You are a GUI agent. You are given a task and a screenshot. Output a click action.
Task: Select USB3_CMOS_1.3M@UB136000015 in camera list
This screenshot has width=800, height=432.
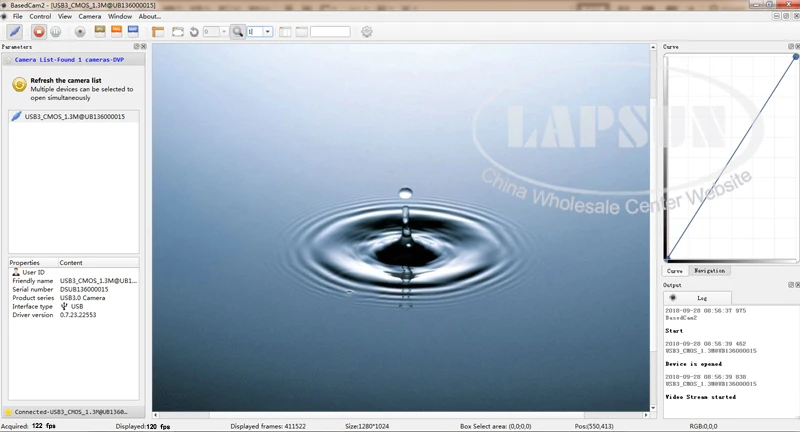tap(74, 116)
